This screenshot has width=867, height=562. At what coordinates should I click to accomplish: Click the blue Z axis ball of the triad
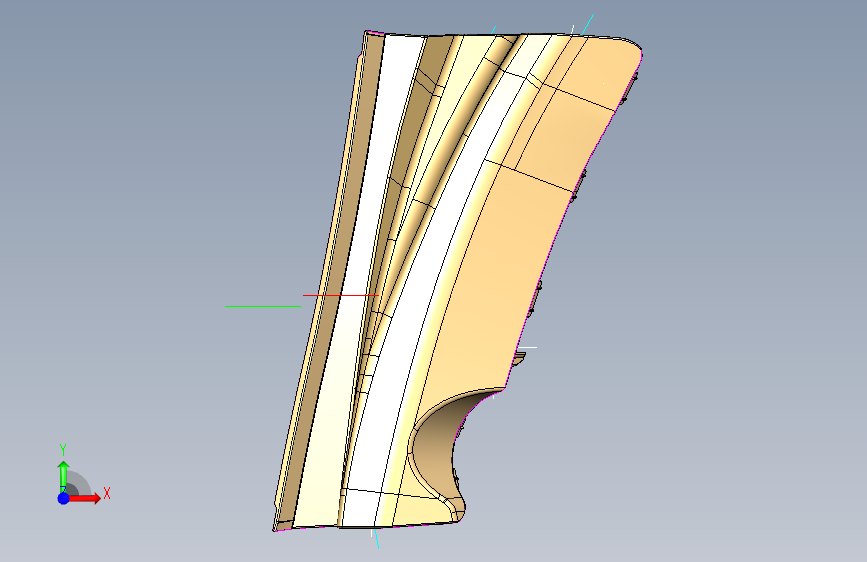[64, 498]
